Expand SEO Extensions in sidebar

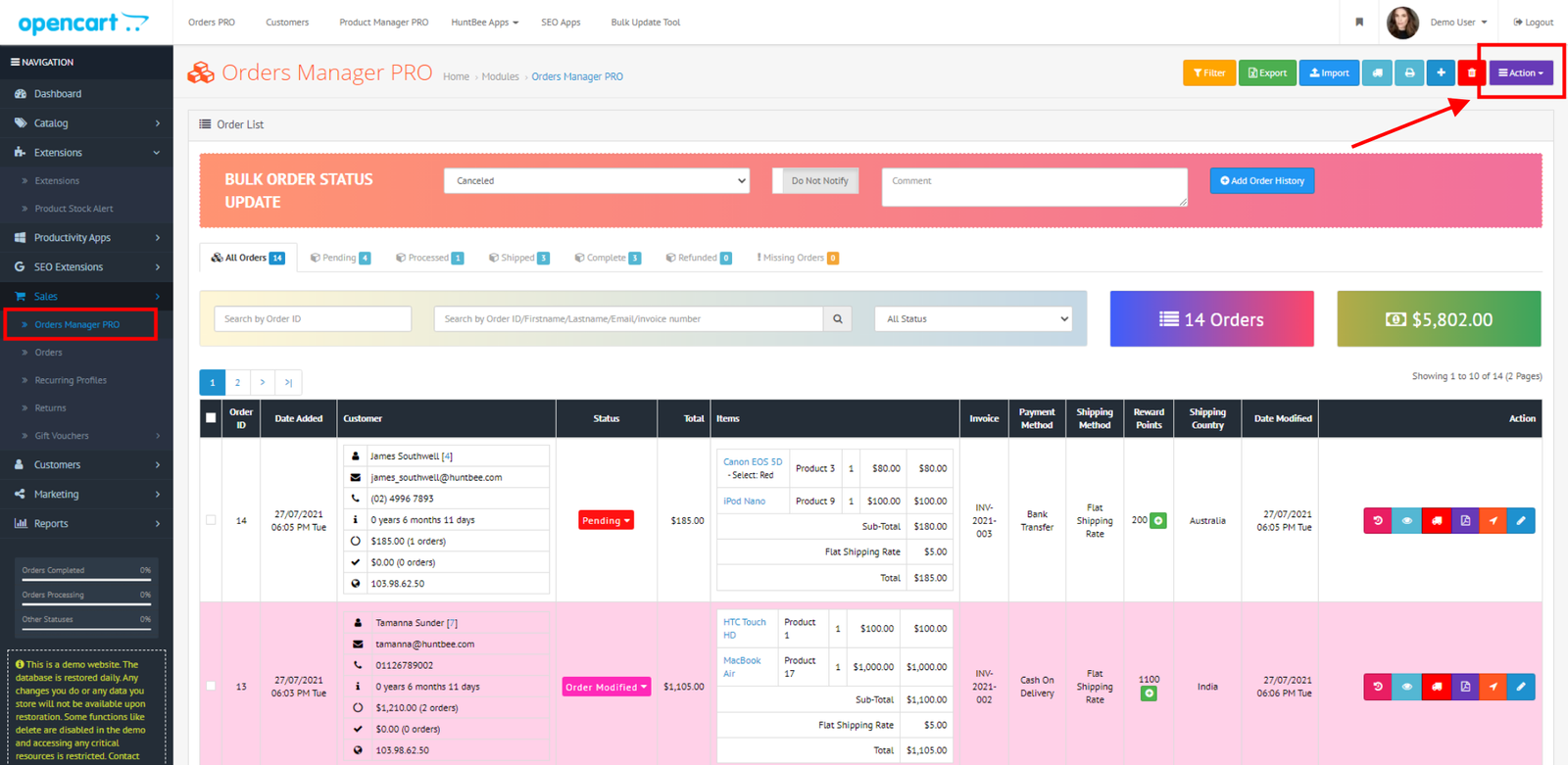coord(86,266)
